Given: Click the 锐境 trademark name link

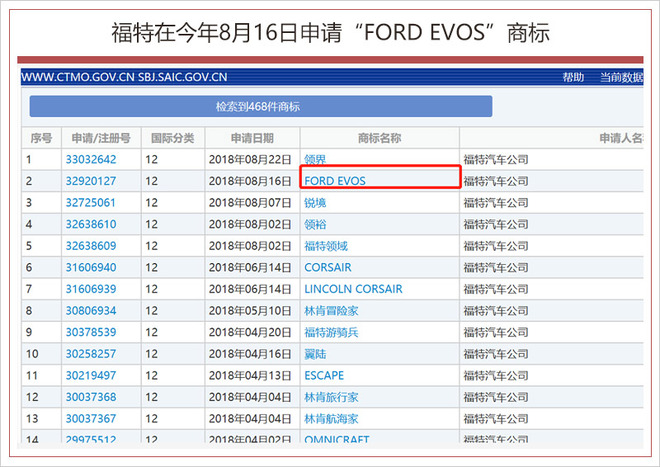Looking at the screenshot, I should [x=315, y=203].
